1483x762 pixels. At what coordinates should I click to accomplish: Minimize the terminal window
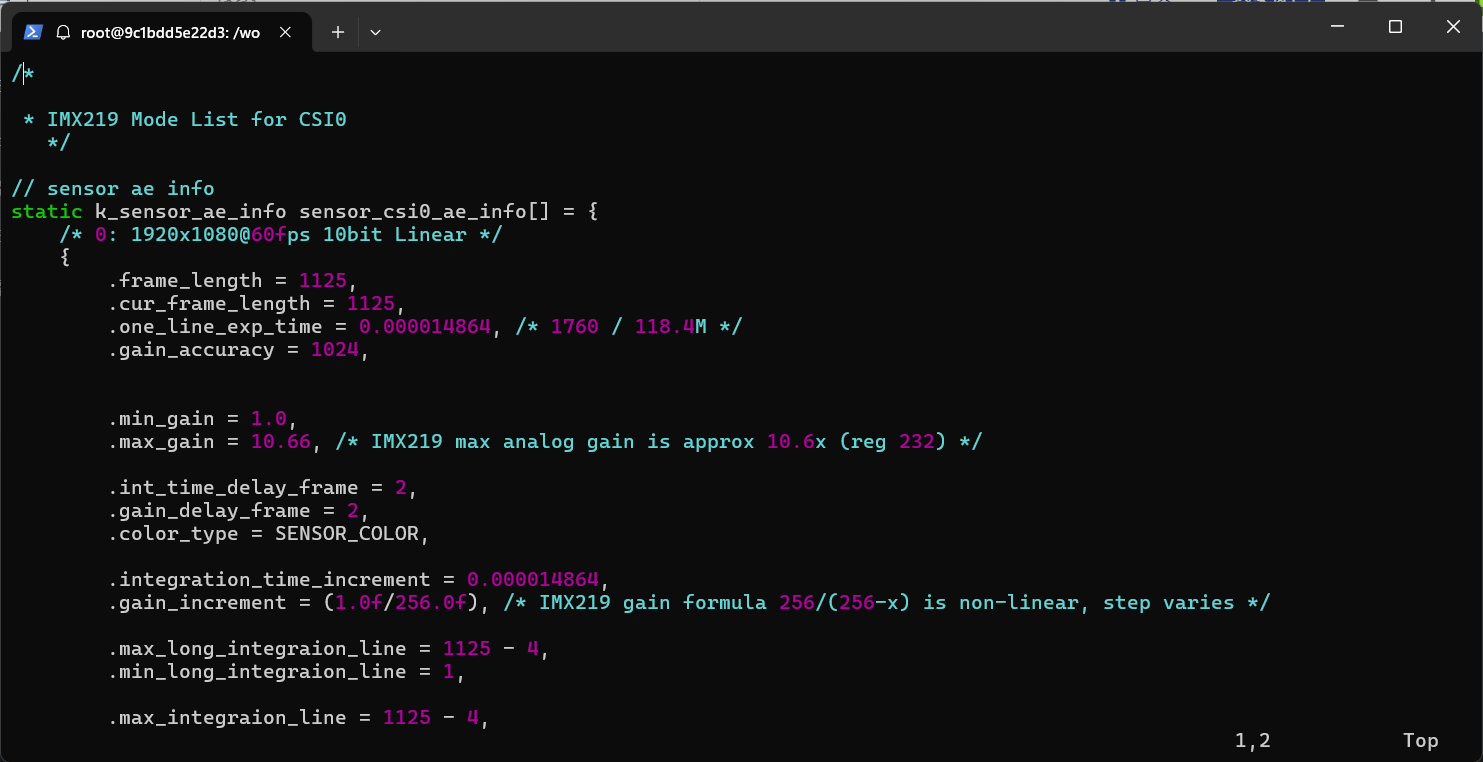coord(1337,27)
